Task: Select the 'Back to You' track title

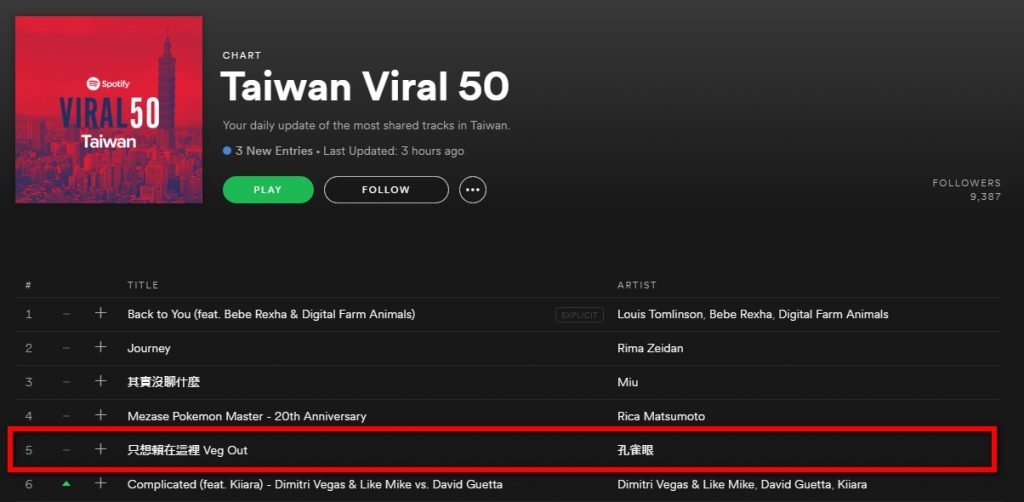Action: click(x=271, y=314)
